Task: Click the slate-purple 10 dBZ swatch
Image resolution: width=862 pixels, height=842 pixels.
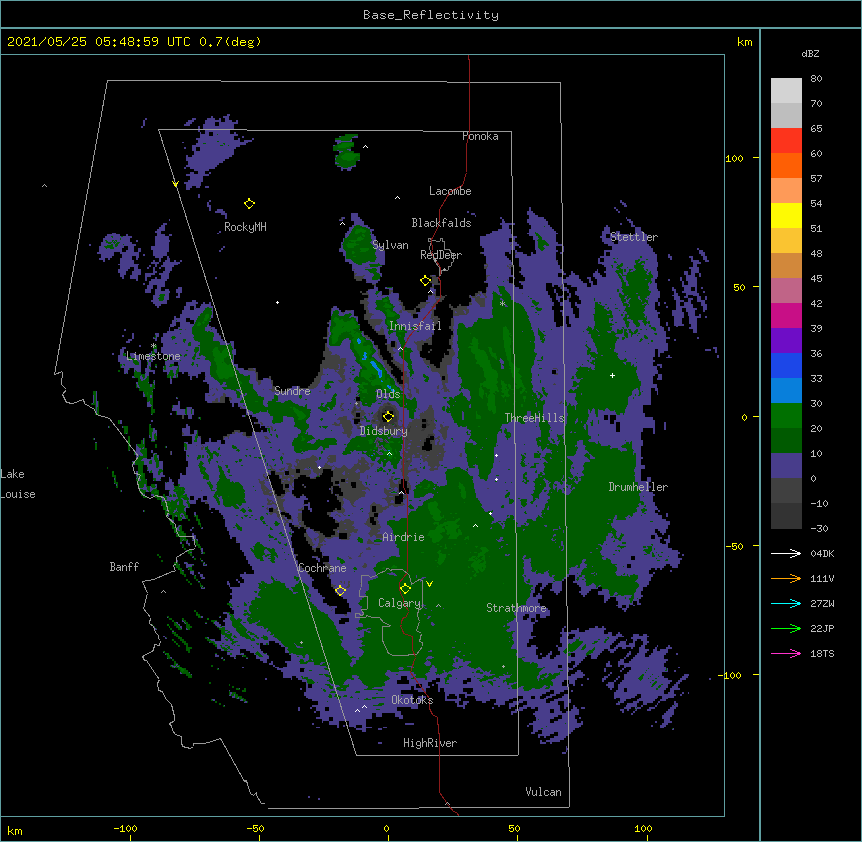Action: point(786,466)
